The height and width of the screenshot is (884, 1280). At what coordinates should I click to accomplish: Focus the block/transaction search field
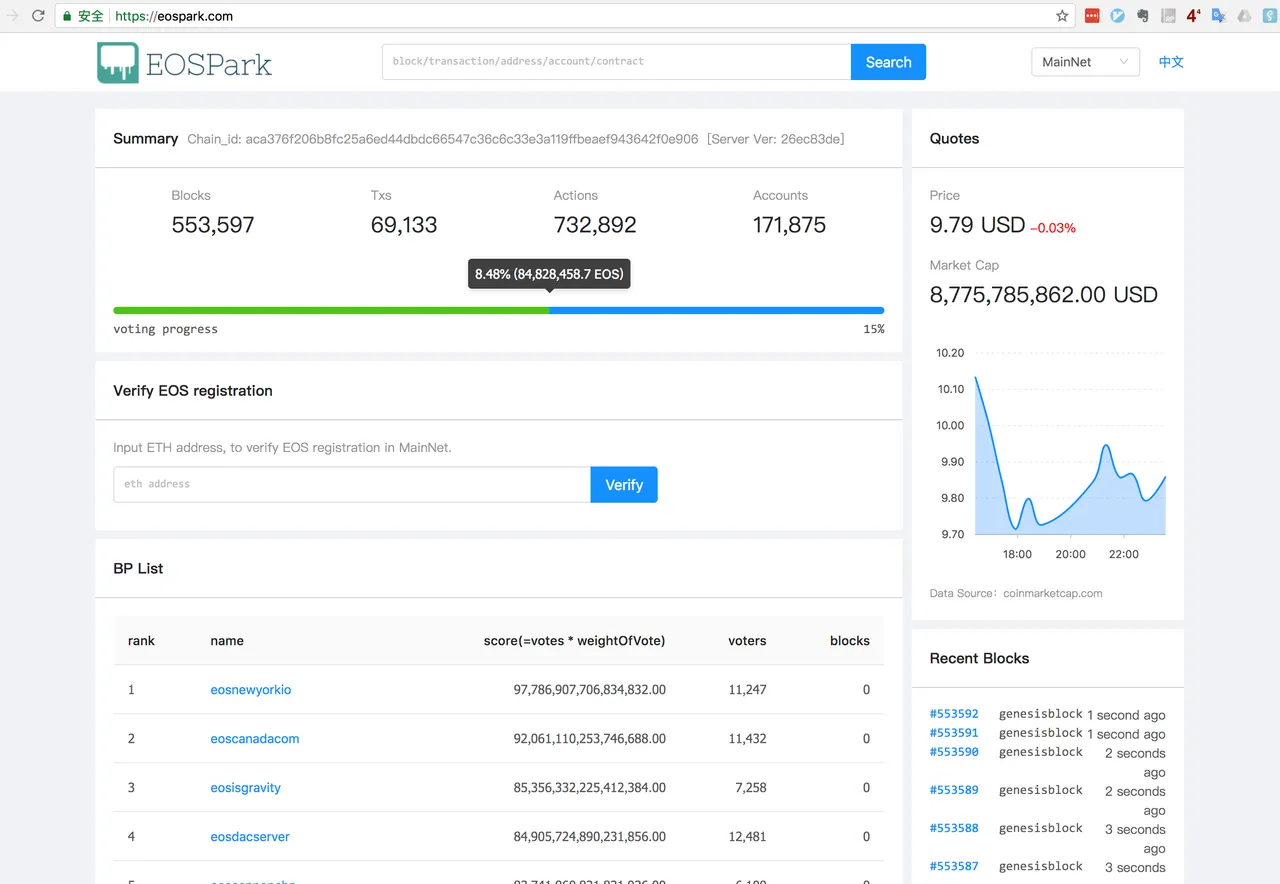[x=616, y=62]
